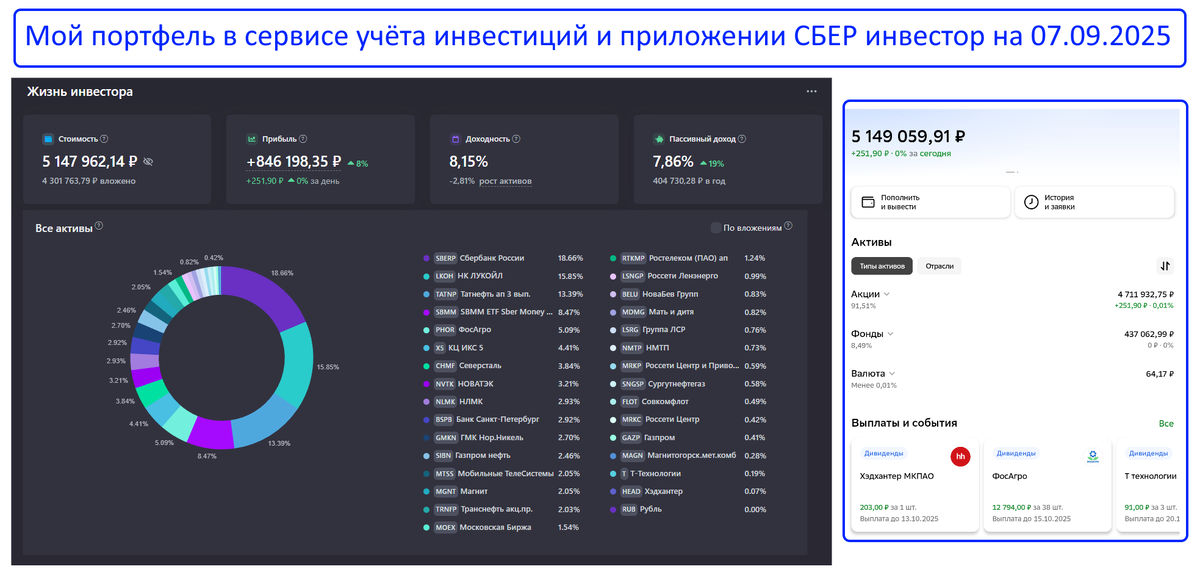Click the help icon next to Прибыль
1200x580 pixels.
coord(303,139)
